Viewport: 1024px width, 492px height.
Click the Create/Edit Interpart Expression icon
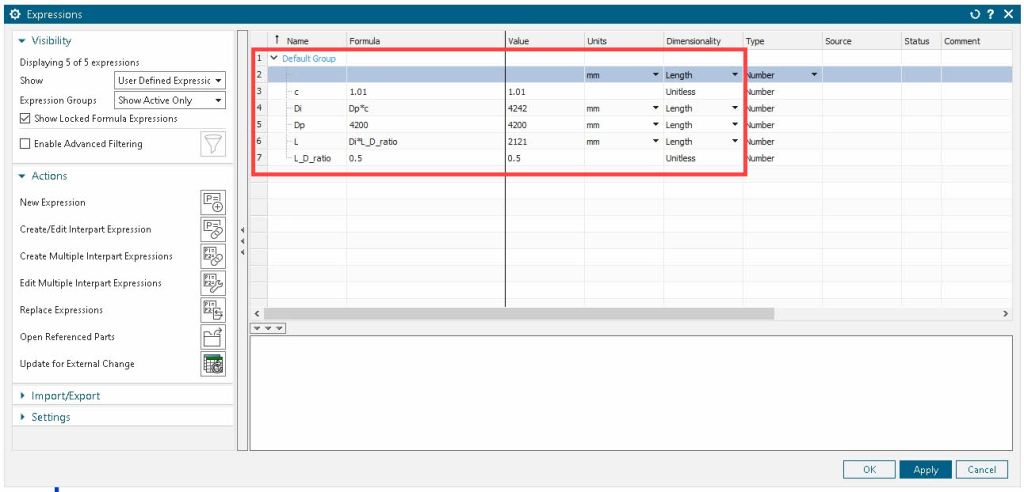pos(213,229)
